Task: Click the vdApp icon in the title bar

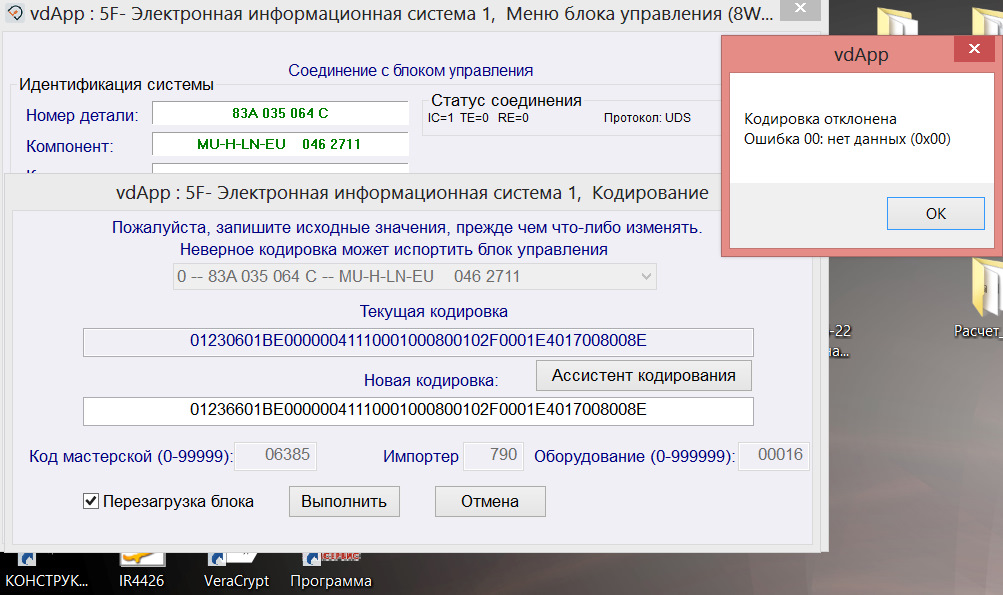Action: point(16,10)
